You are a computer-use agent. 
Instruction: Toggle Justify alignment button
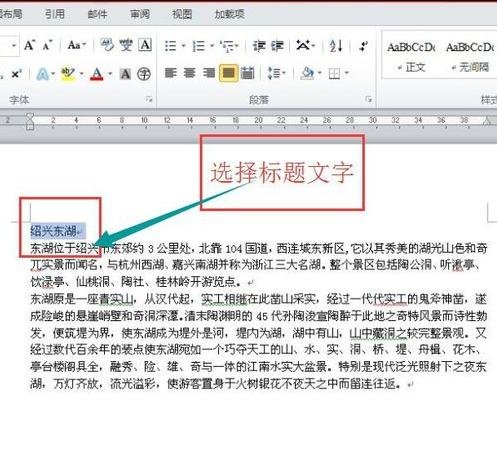click(228, 73)
